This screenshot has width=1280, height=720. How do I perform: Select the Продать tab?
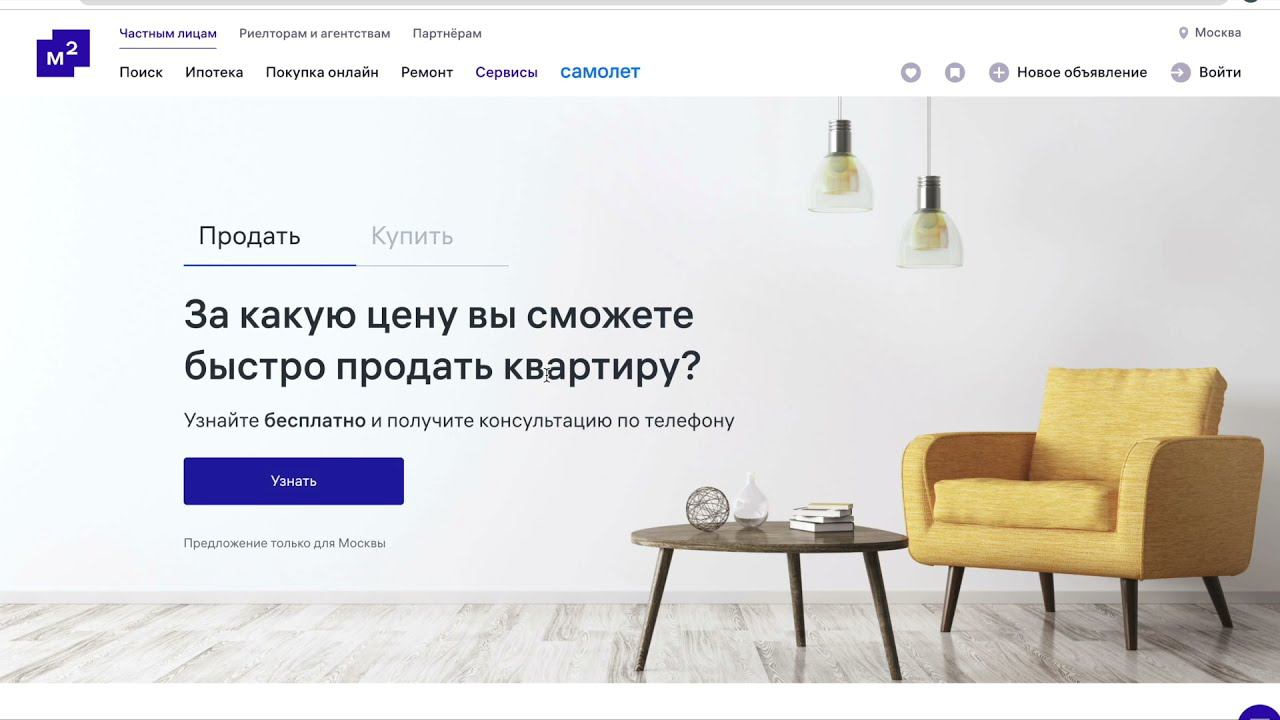pyautogui.click(x=249, y=236)
